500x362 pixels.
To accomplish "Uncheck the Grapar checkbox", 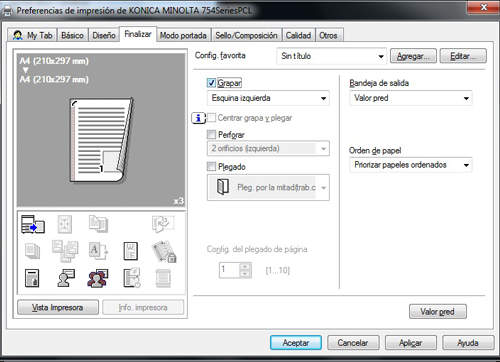I will (x=211, y=83).
